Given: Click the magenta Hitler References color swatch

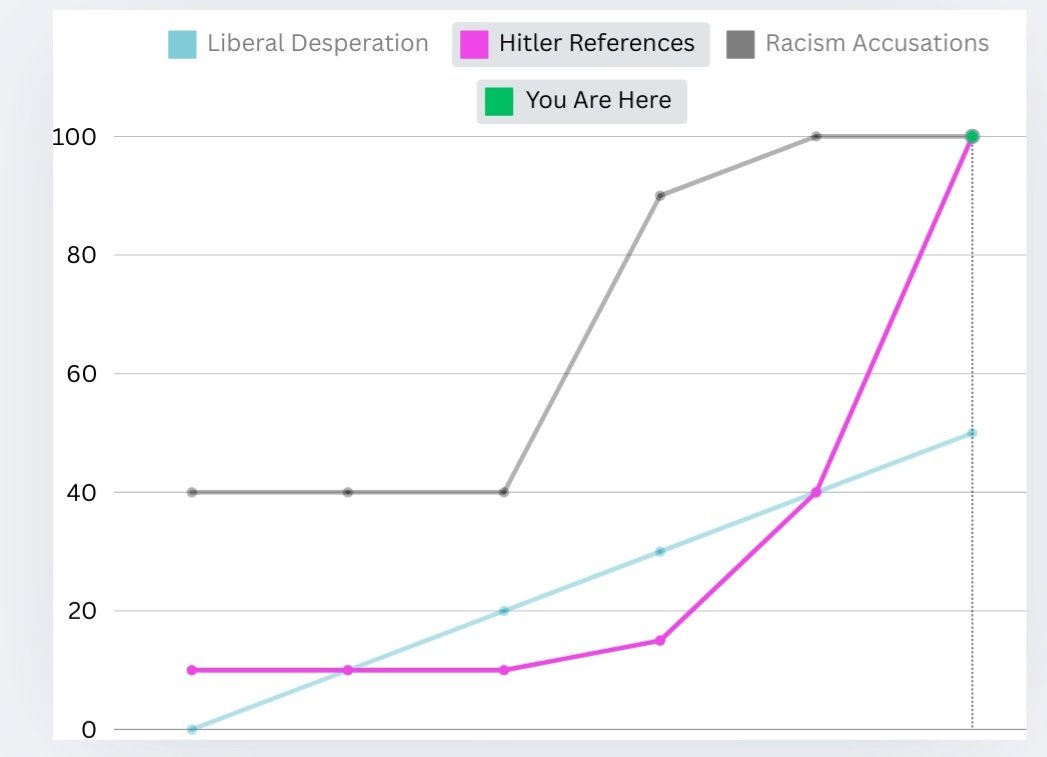Looking at the screenshot, I should point(474,44).
